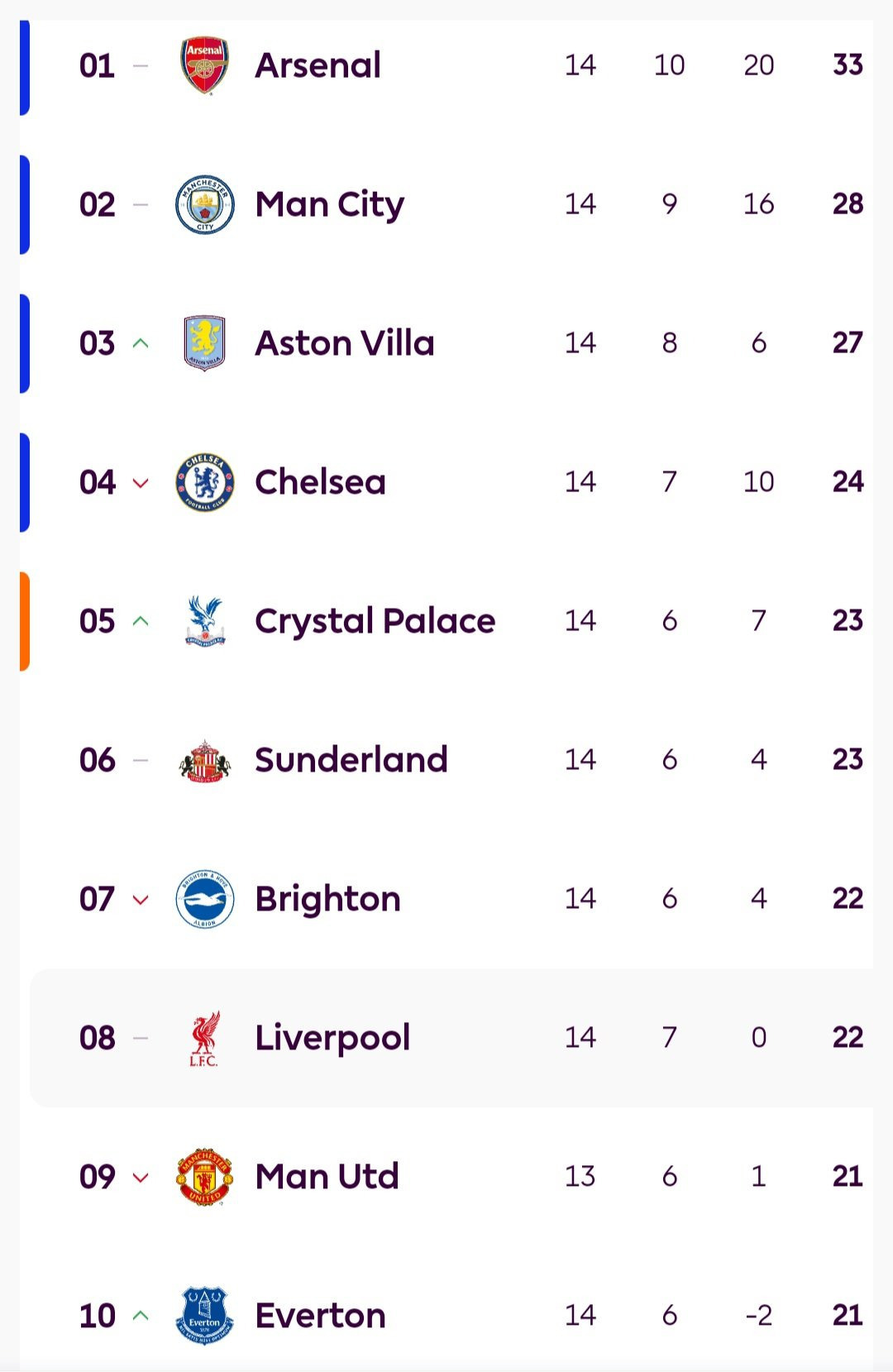
Task: Click the orange qualification bar beside Crystal Palace
Action: (25, 621)
